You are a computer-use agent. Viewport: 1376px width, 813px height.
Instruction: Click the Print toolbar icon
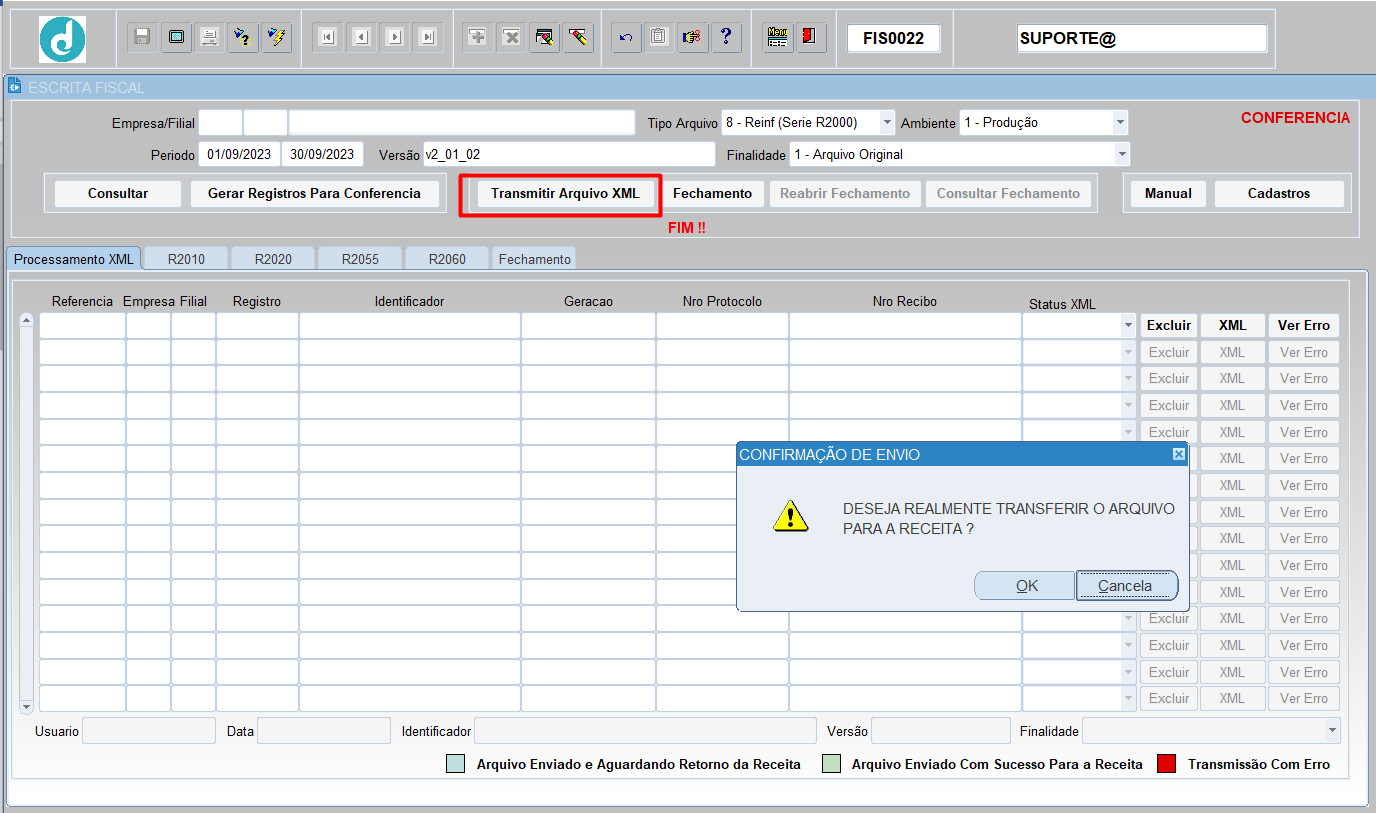tap(209, 37)
